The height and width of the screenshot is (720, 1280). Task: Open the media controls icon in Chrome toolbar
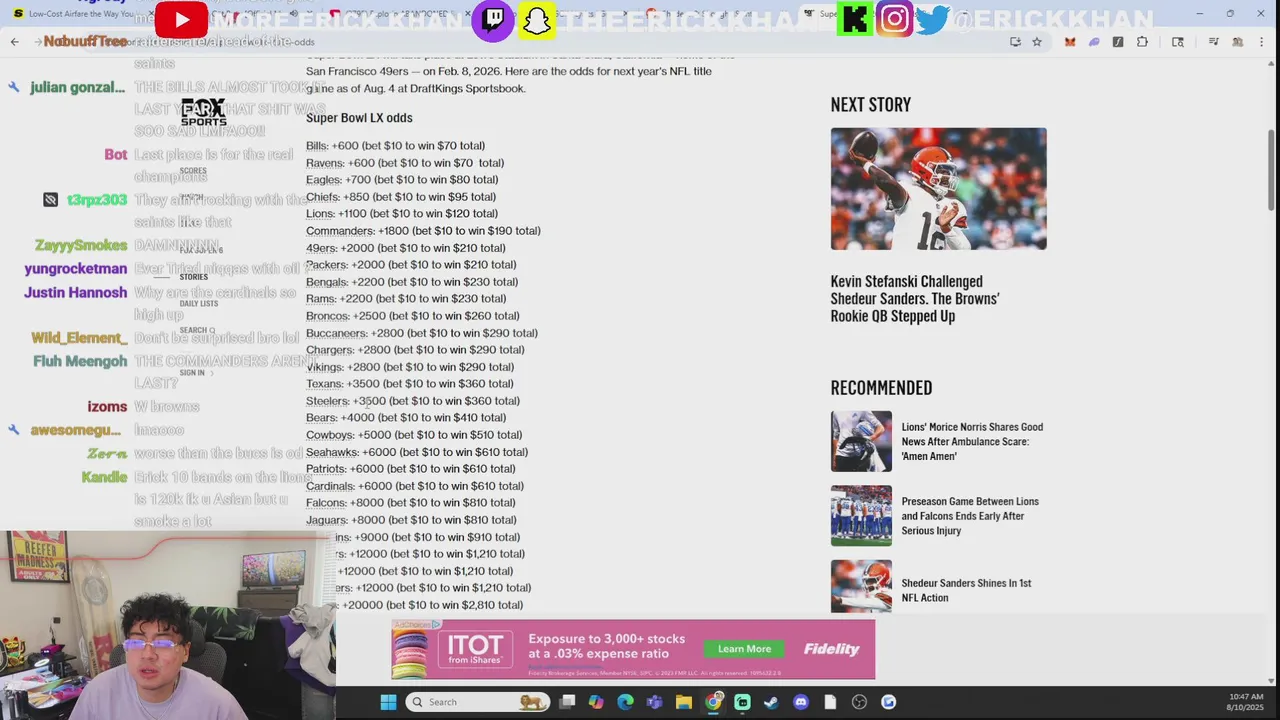pyautogui.click(x=1214, y=42)
